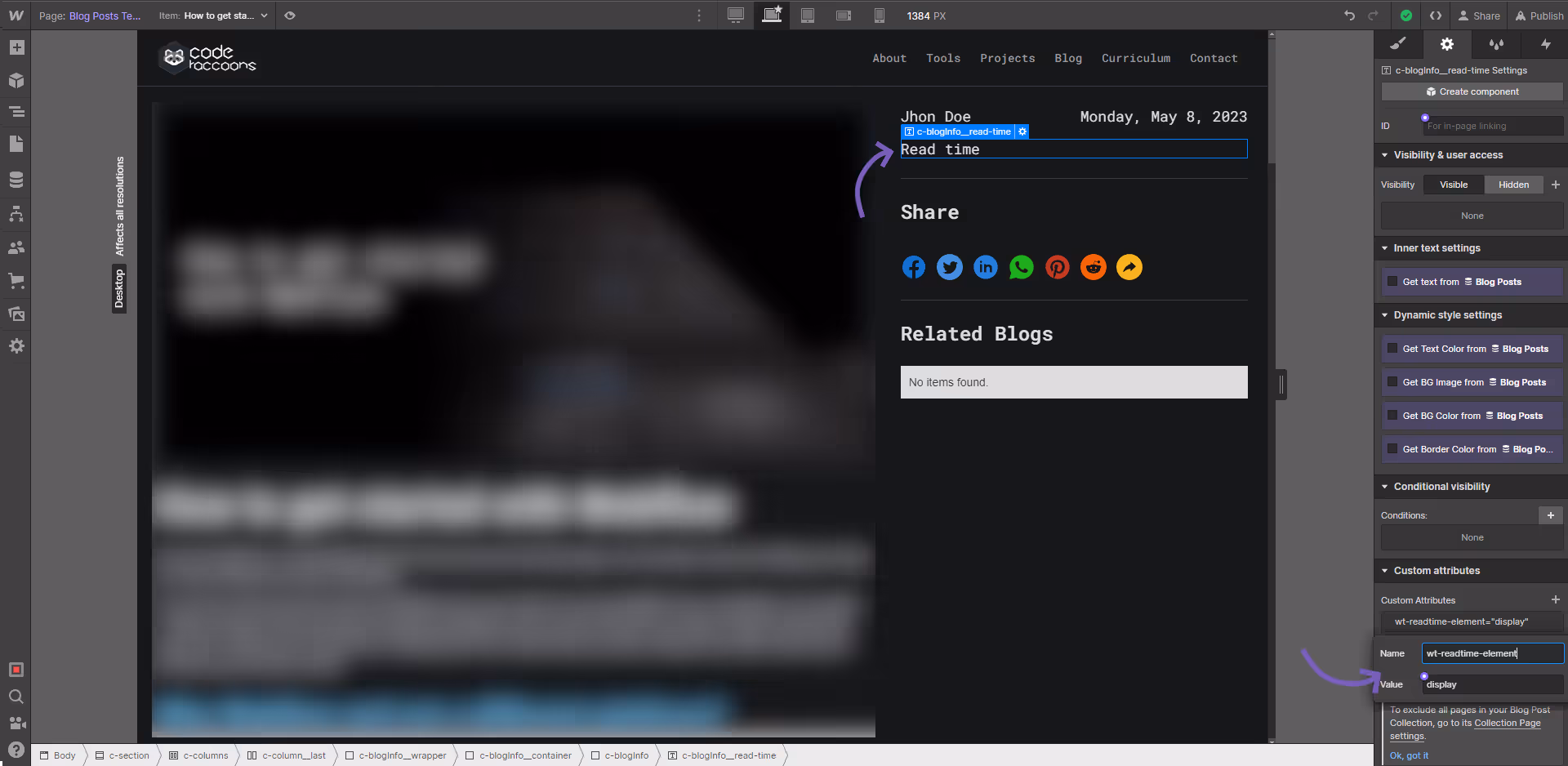1568x766 pixels.
Task: Enable Get BG Color from Blog Posts
Action: 1392,416
